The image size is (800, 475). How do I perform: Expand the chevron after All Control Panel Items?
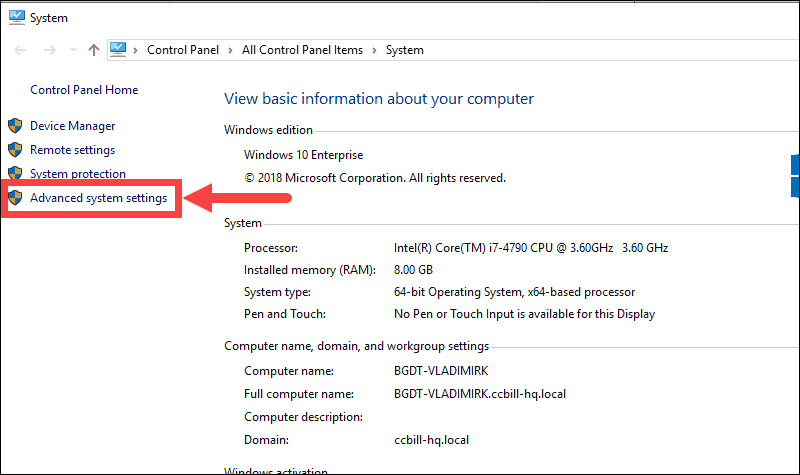click(x=374, y=50)
